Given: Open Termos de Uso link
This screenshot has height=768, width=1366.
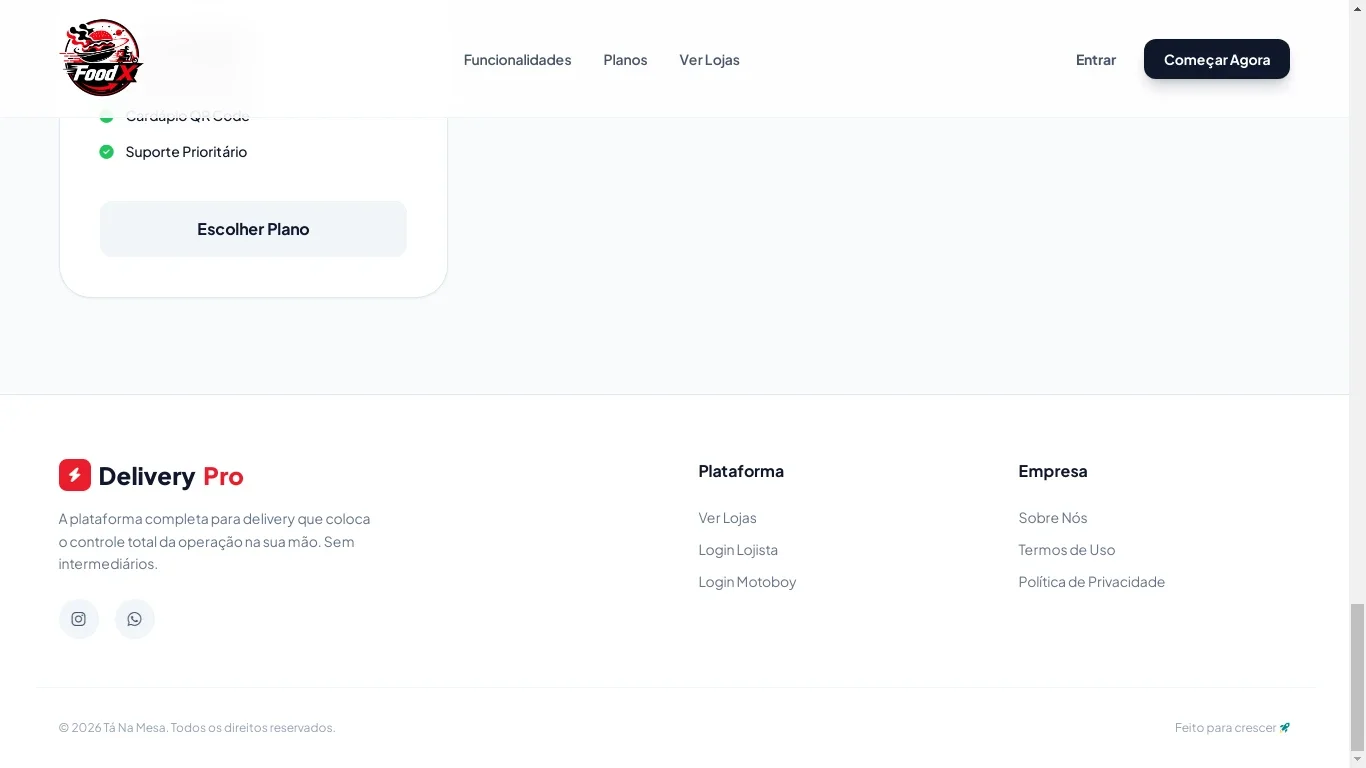Looking at the screenshot, I should [1067, 550].
